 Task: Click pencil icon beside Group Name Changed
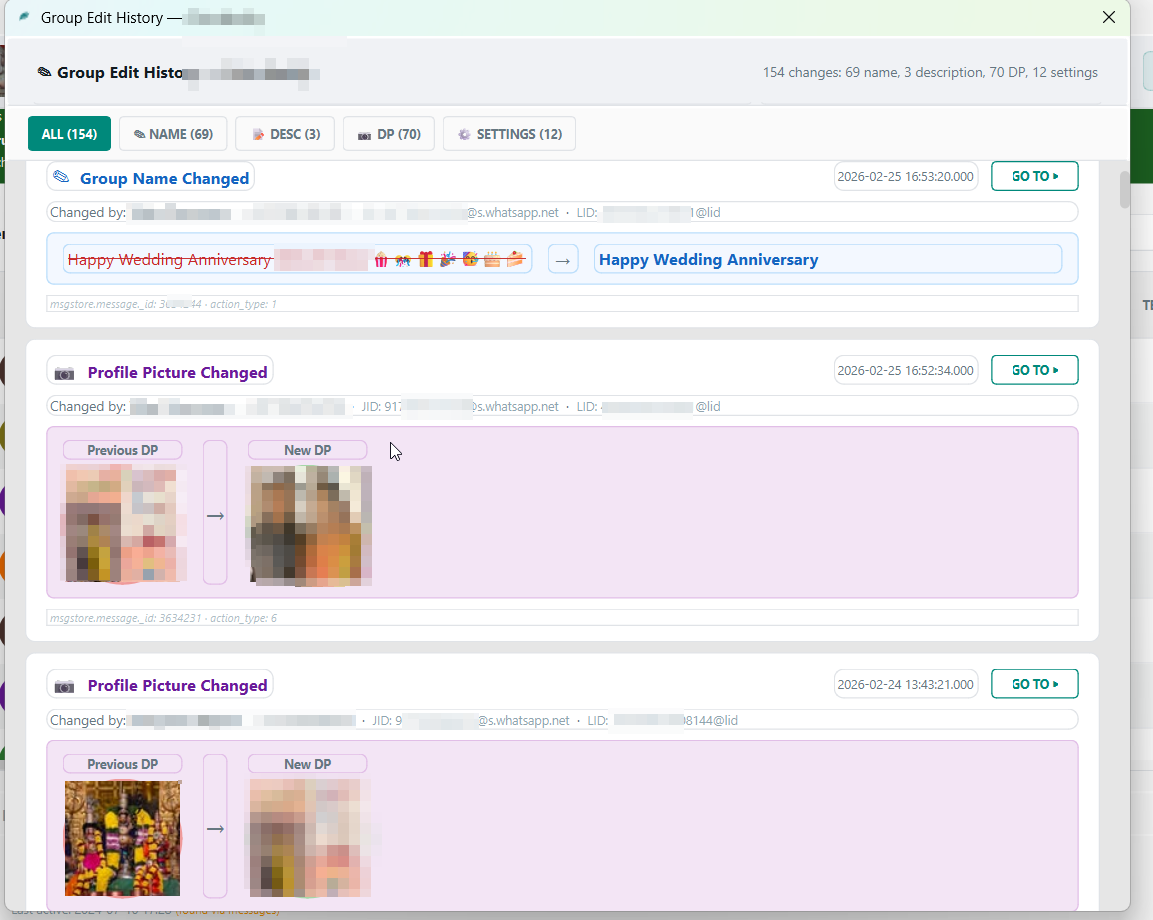point(62,177)
